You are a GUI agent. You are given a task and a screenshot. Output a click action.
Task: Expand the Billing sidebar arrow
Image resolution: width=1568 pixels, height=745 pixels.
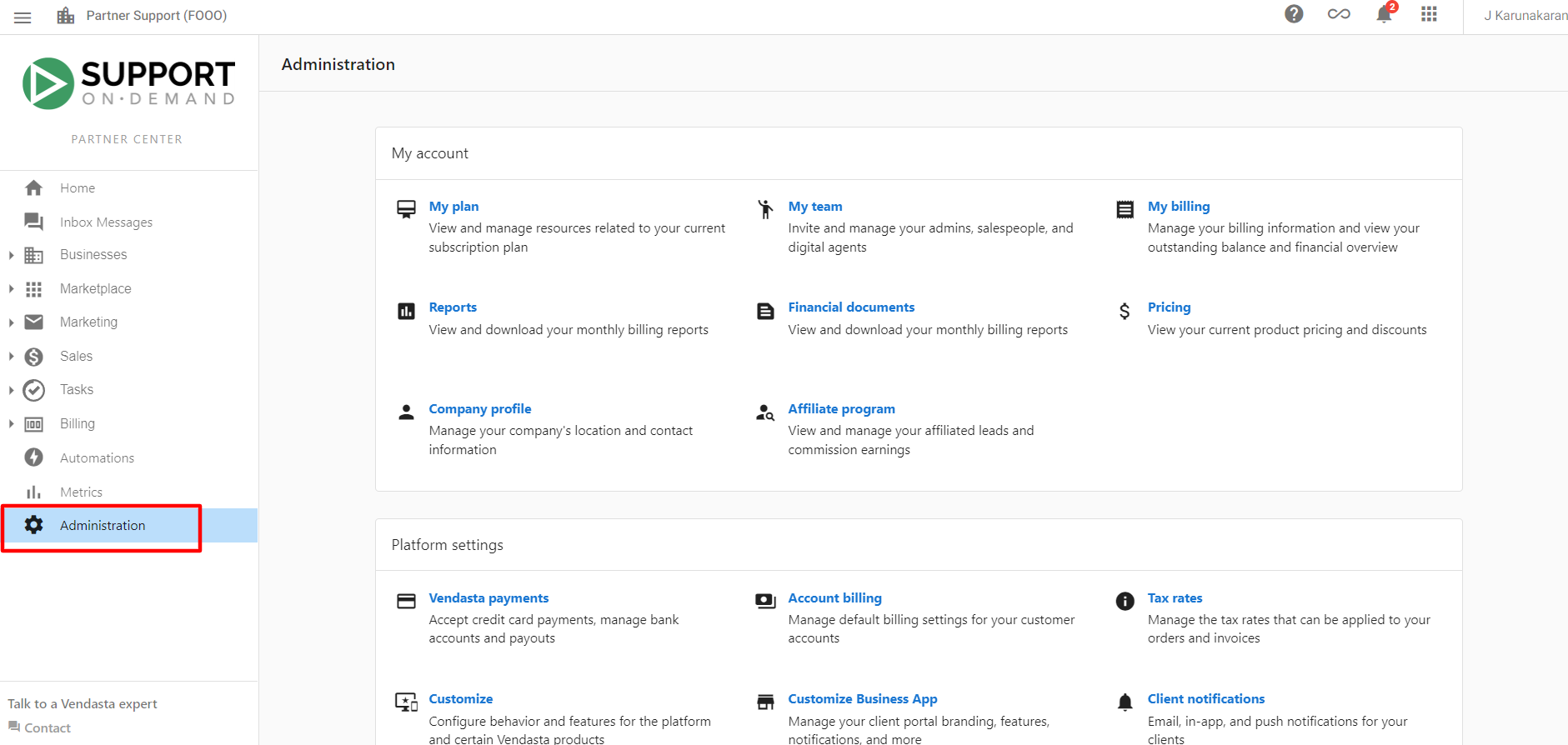point(11,424)
